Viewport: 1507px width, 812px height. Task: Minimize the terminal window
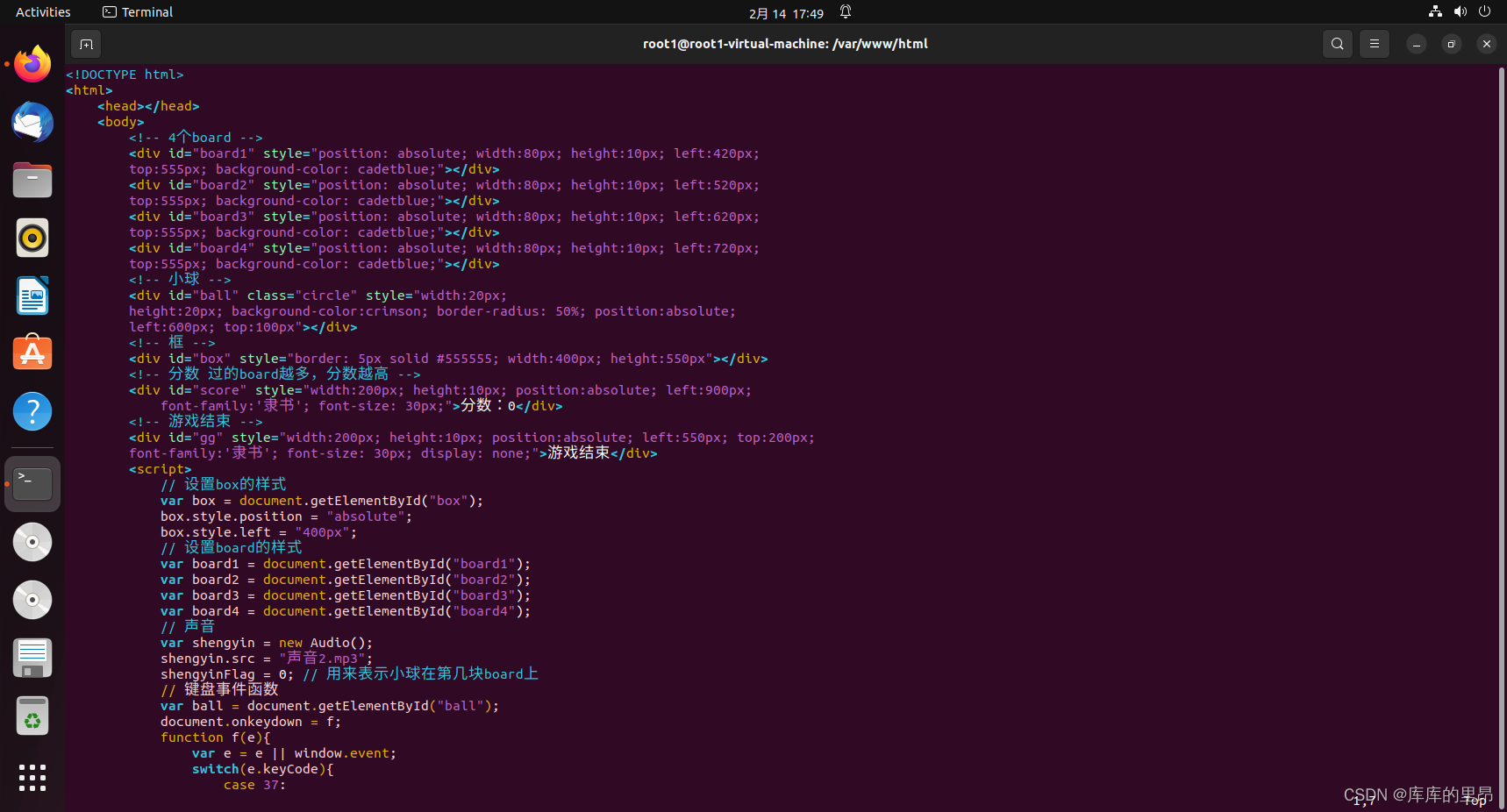click(x=1416, y=44)
